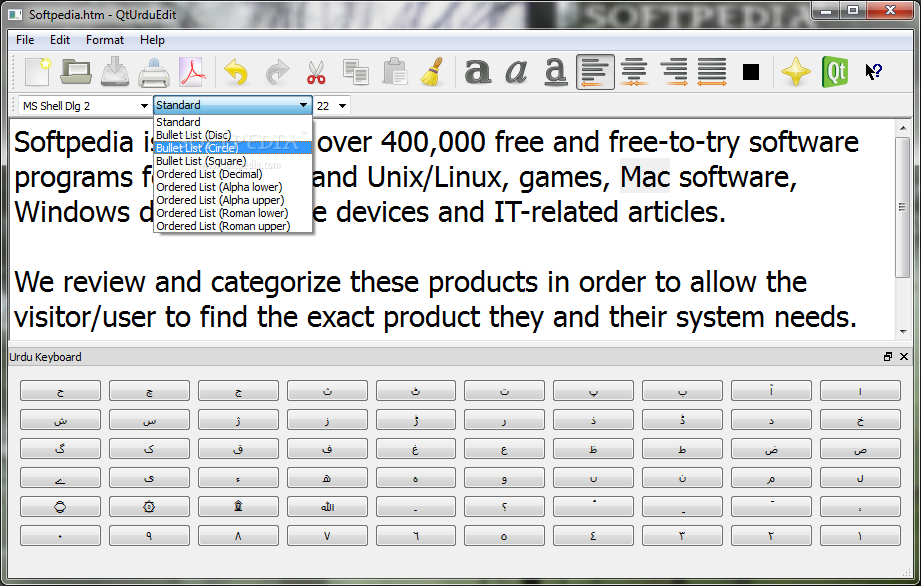Copy selection with the two-pages icon
This screenshot has width=921, height=586.
click(355, 72)
